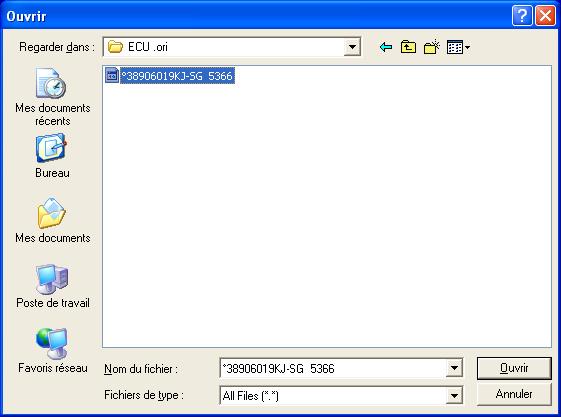Open the view menu icon
The width and height of the screenshot is (561, 417).
coord(458,47)
